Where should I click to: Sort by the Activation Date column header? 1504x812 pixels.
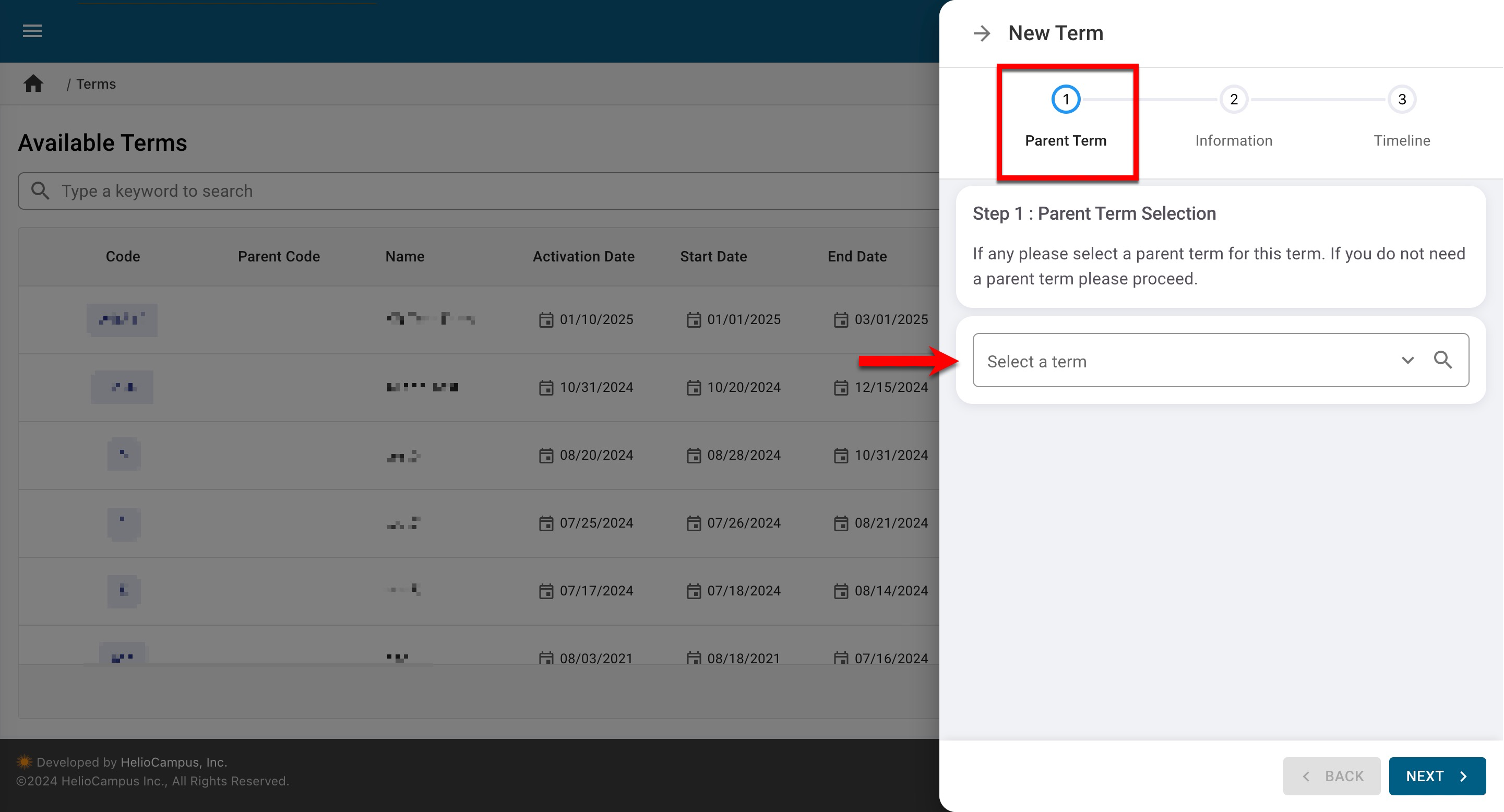[x=583, y=257]
